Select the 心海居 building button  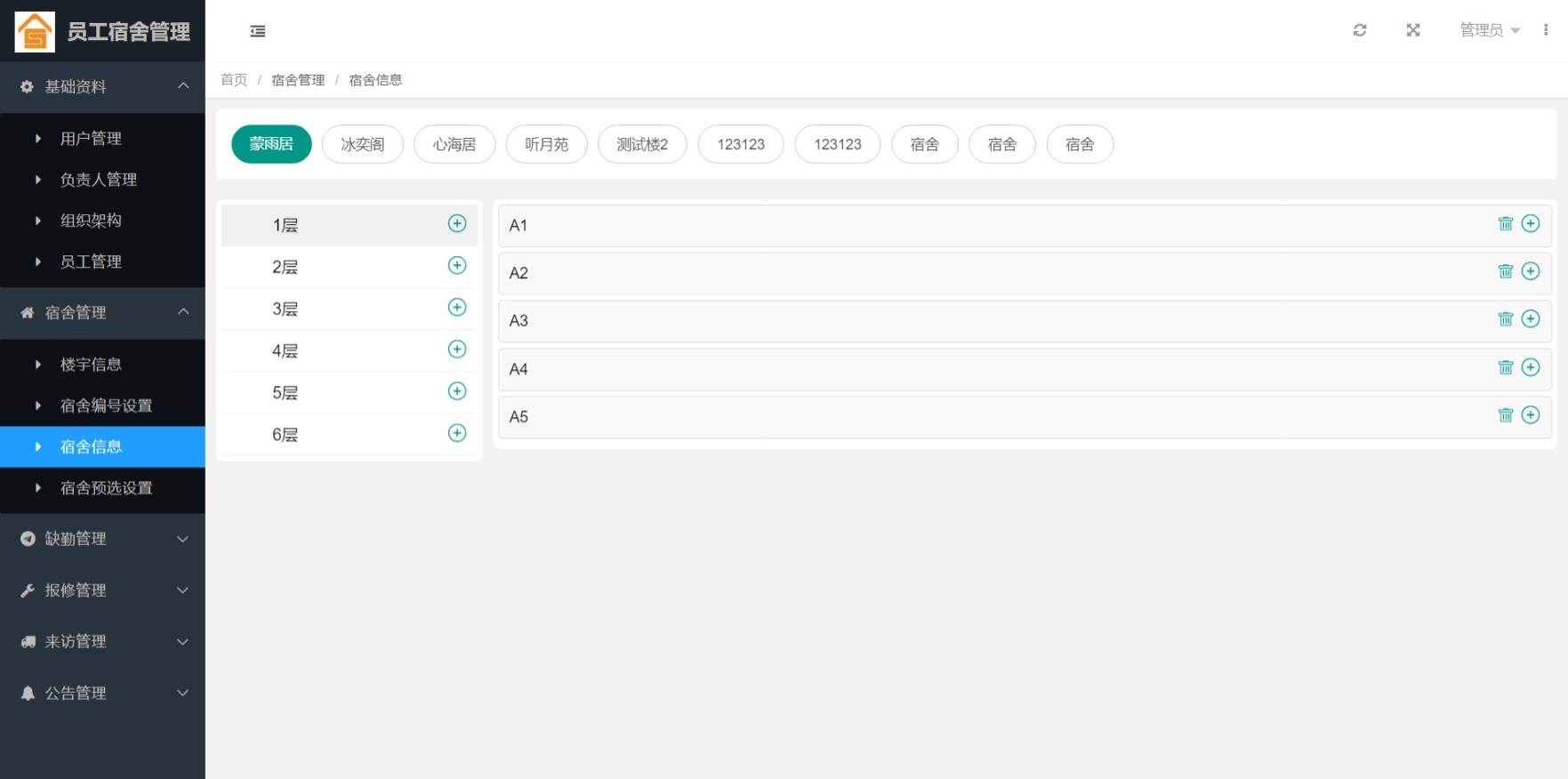click(x=454, y=144)
